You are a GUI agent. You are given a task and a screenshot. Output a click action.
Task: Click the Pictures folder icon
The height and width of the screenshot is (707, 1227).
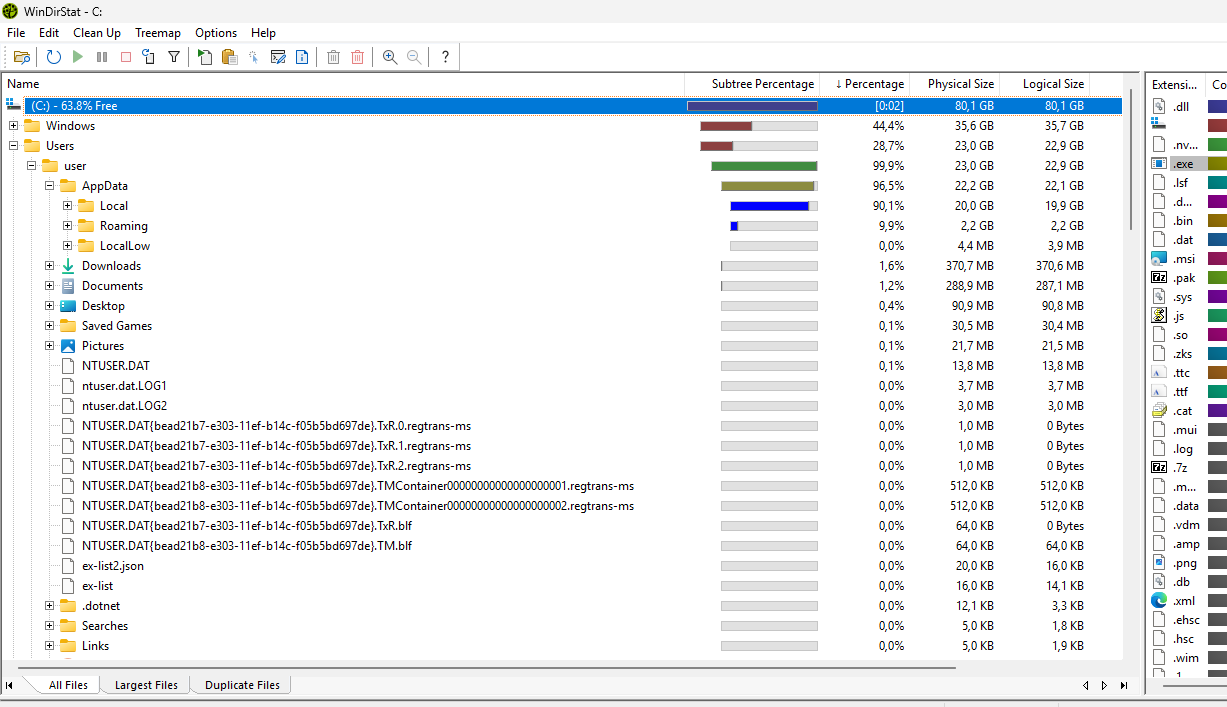[68, 346]
